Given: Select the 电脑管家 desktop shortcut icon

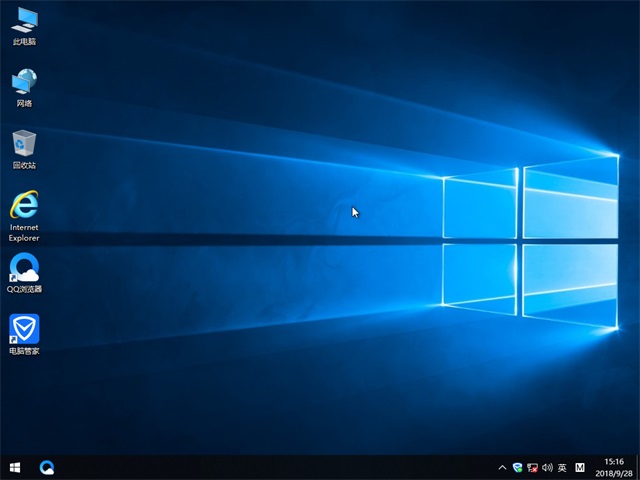Looking at the screenshot, I should (24, 330).
